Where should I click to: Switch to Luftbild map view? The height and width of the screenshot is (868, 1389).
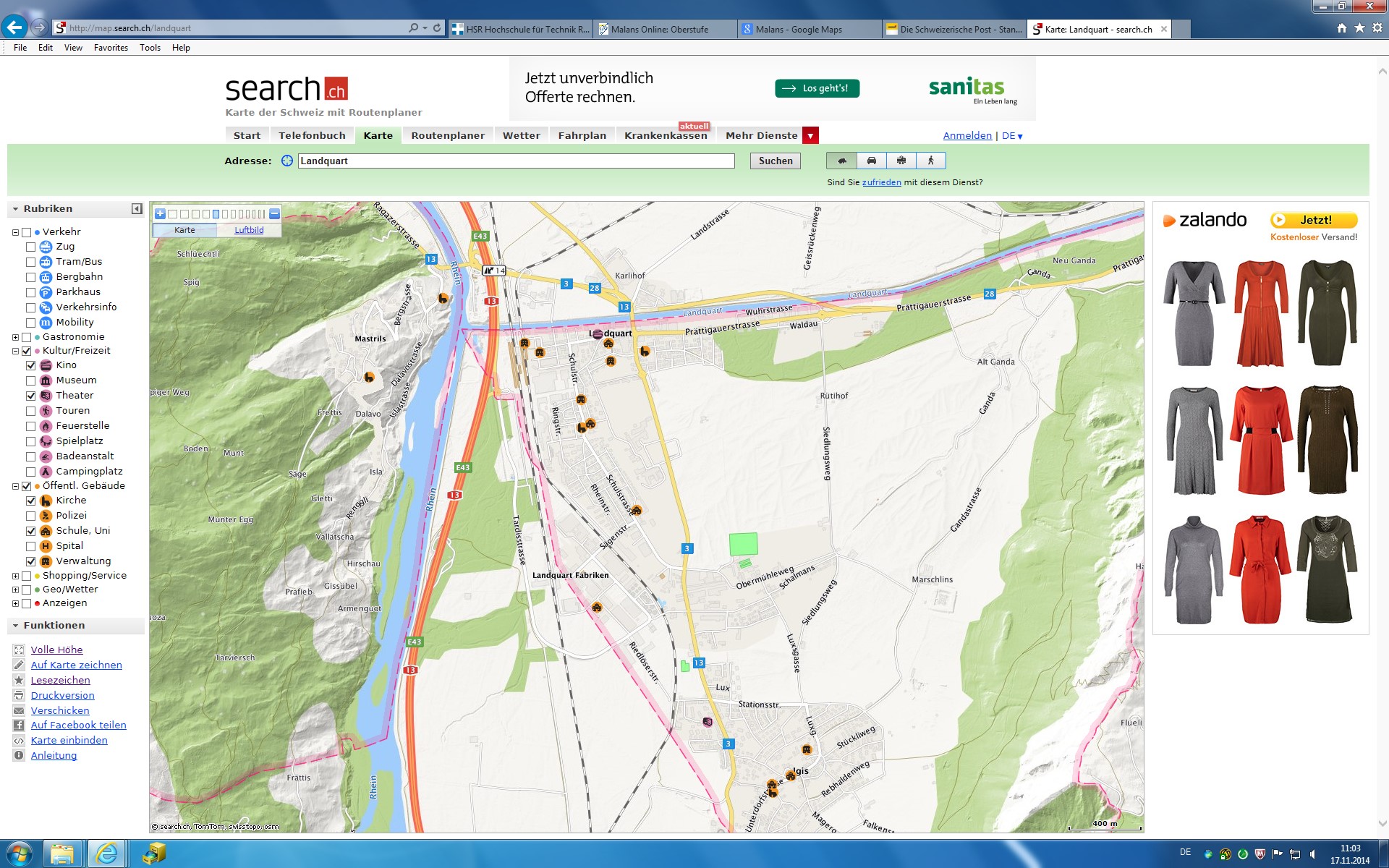point(249,230)
